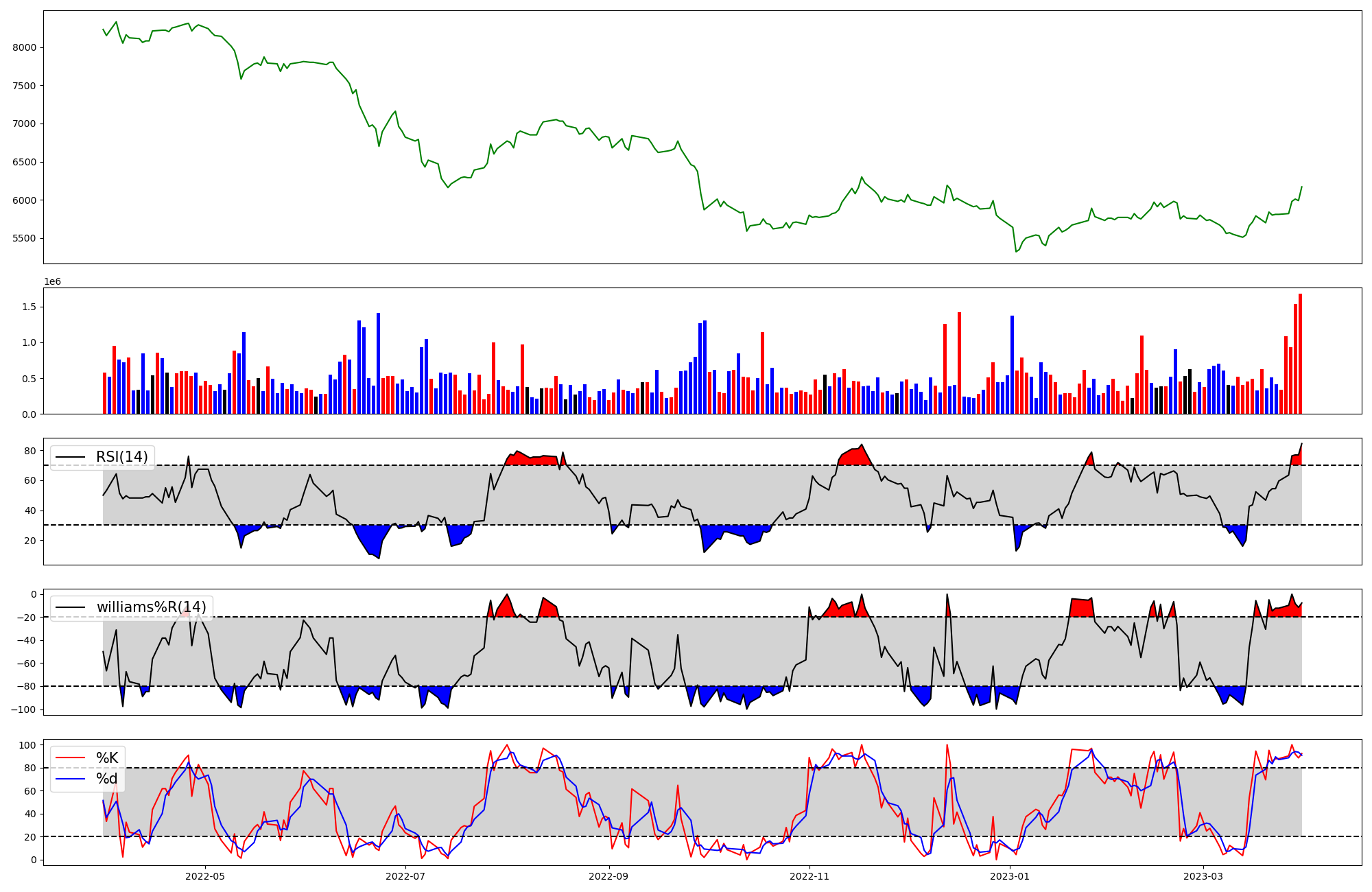The width and height of the screenshot is (1372, 892).
Task: Click the 2022-11 date tick label
Action: 810,876
